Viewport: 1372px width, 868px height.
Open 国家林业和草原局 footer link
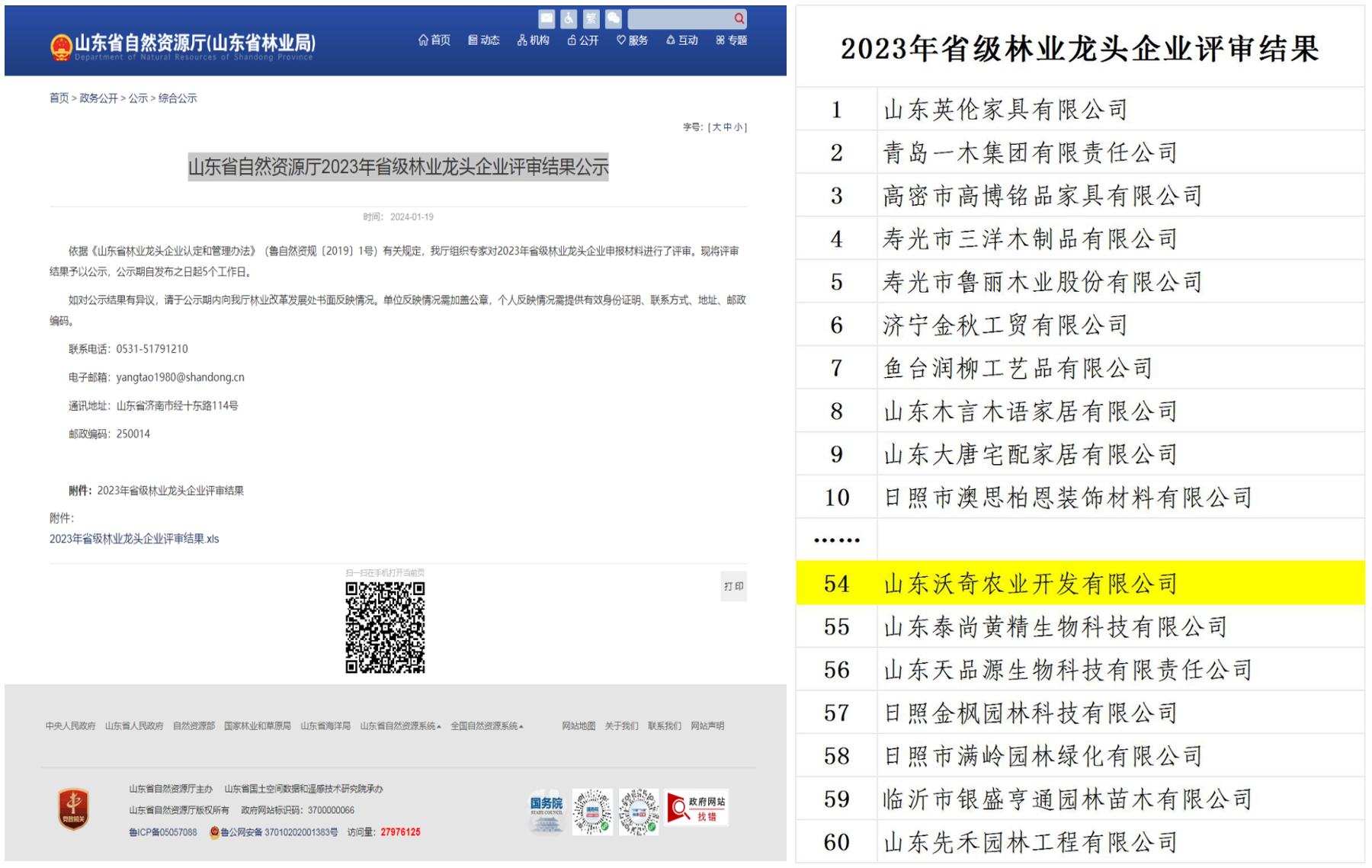(258, 725)
